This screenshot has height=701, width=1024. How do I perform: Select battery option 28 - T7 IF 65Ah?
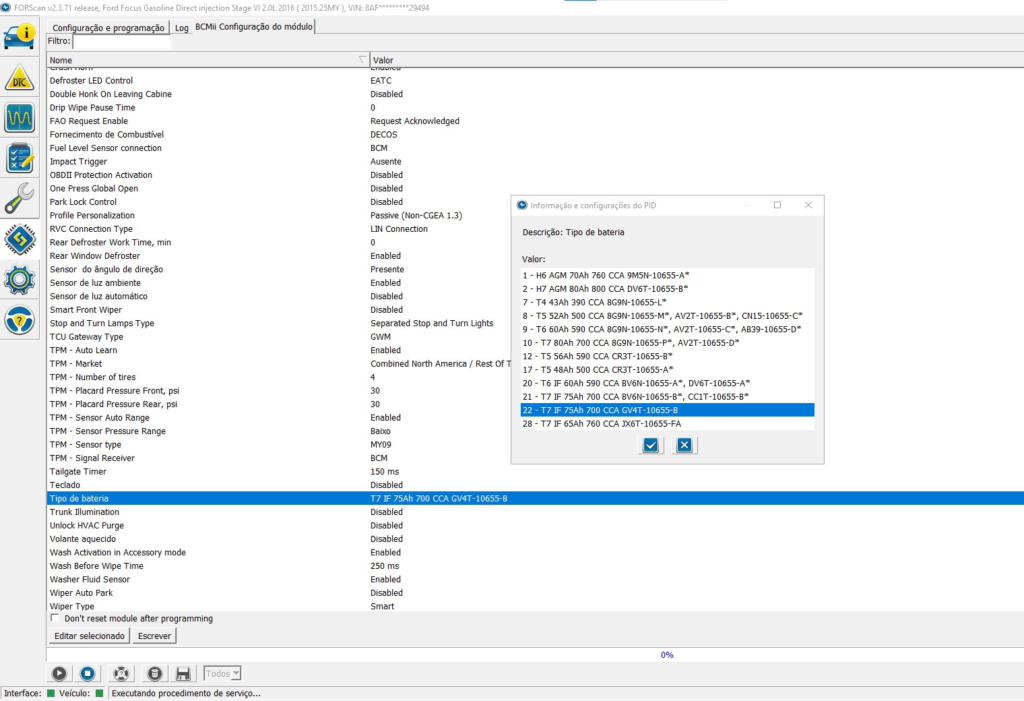point(667,423)
